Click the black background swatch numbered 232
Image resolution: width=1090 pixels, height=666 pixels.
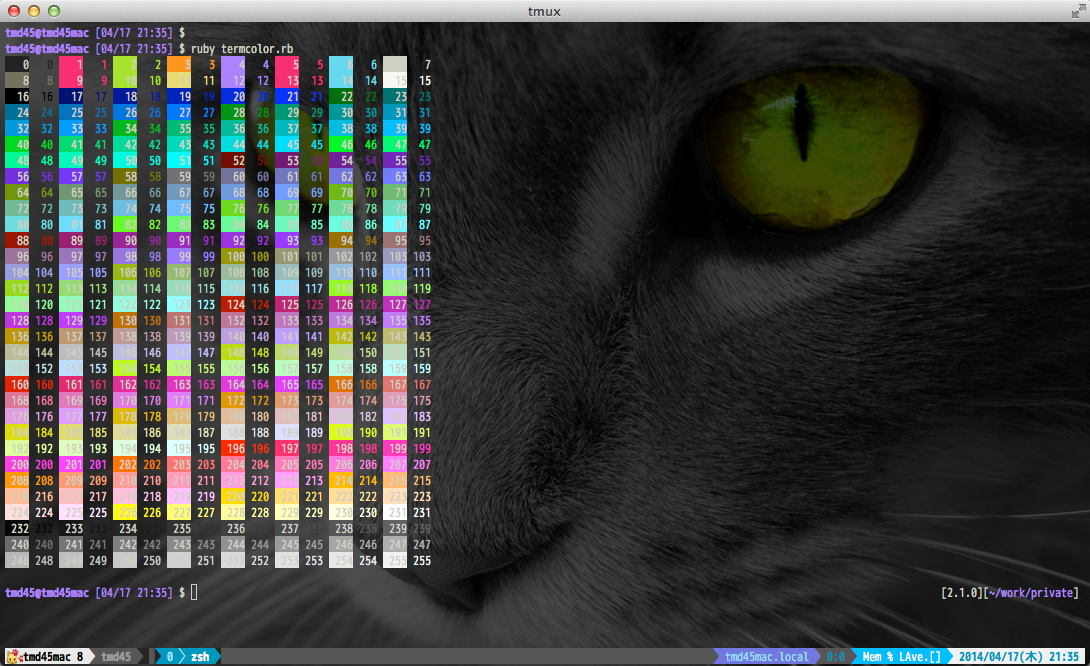(17, 528)
